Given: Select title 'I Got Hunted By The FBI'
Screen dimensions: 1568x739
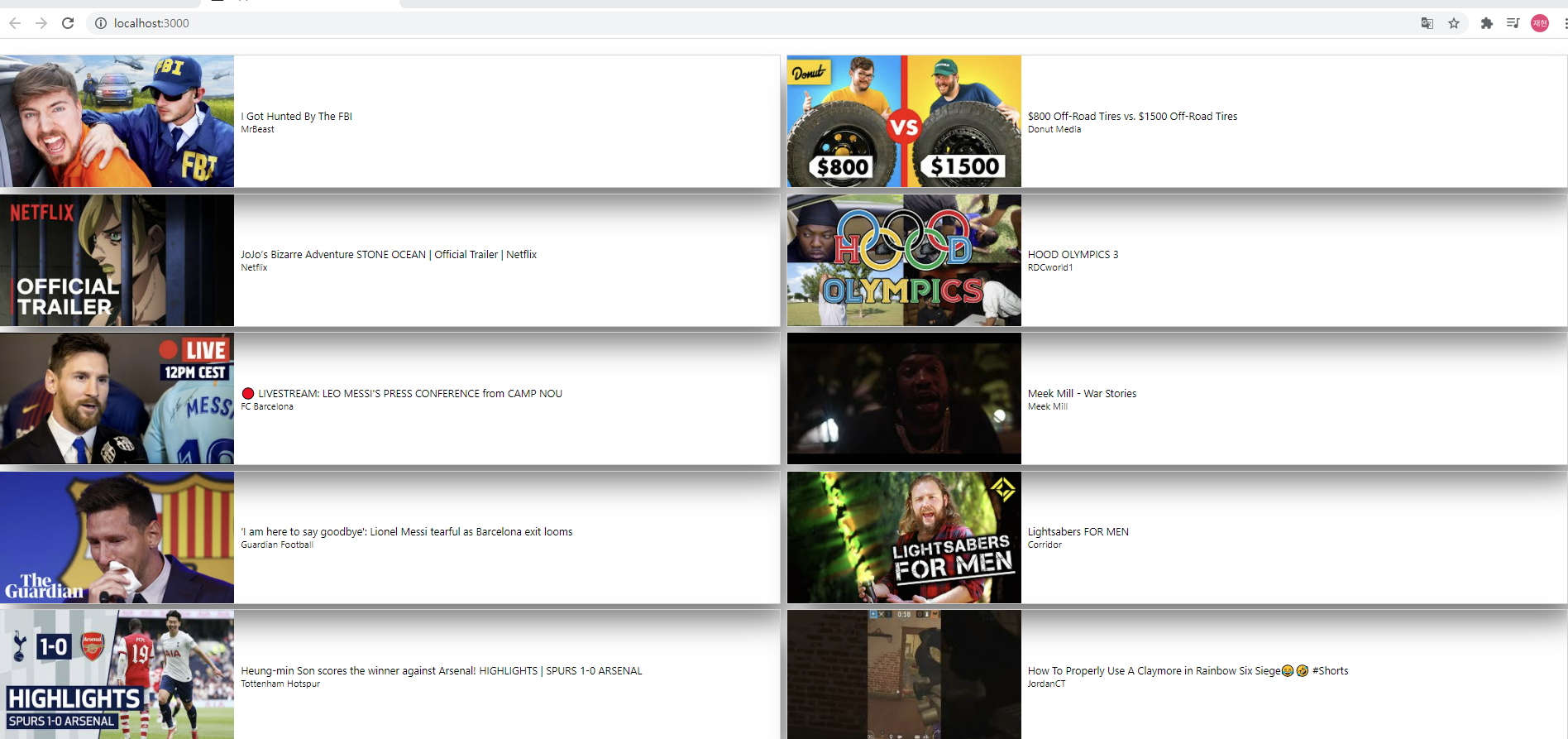Looking at the screenshot, I should pyautogui.click(x=296, y=117).
